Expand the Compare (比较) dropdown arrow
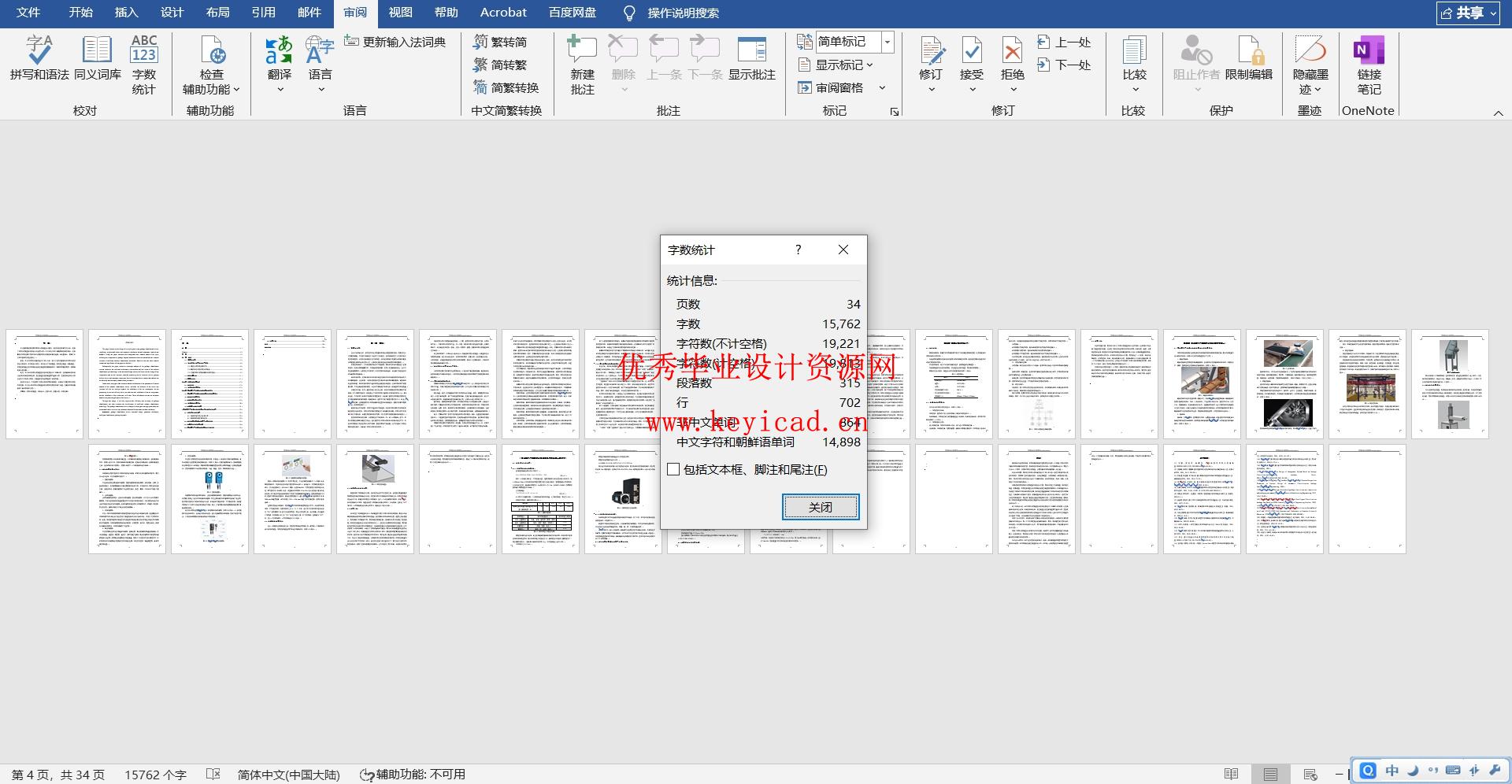 [1135, 89]
